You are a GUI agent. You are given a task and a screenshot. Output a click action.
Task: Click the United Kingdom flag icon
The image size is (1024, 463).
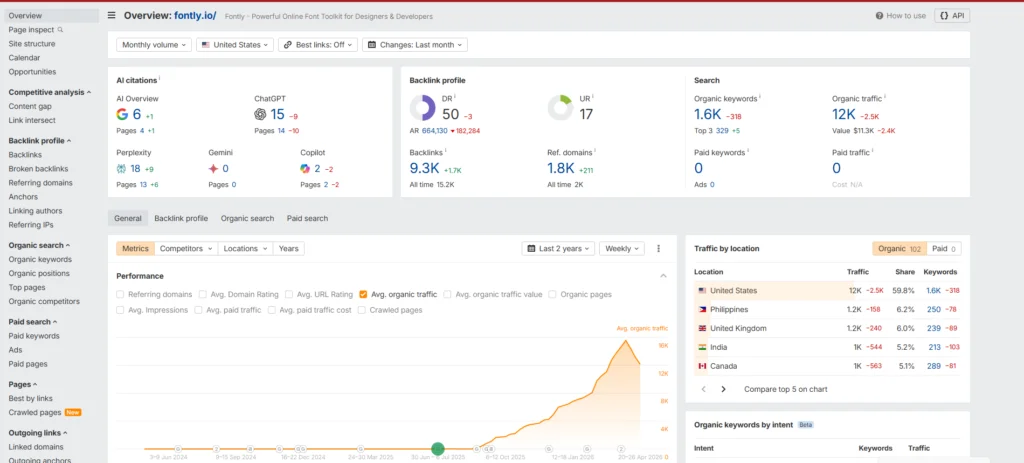(702, 328)
